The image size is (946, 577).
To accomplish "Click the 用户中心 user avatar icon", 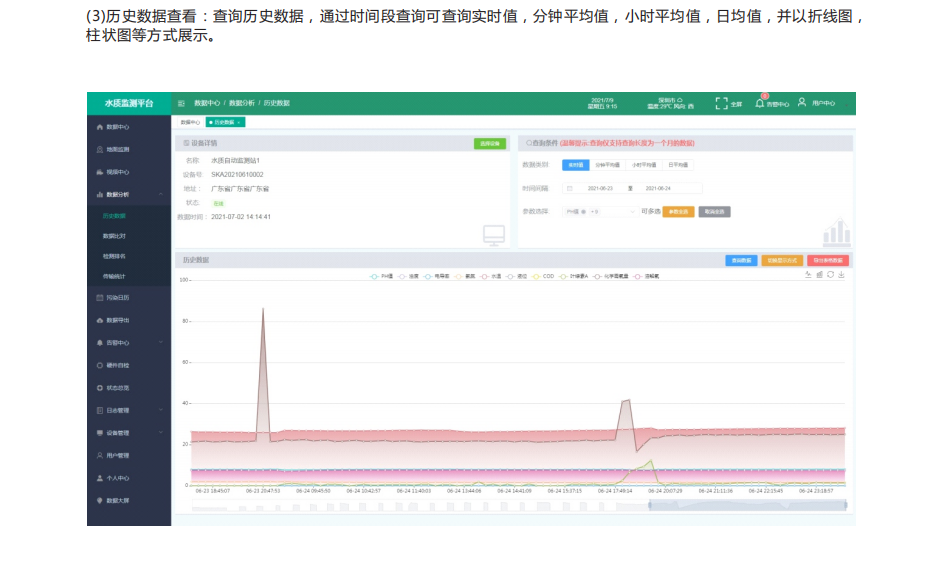I will [x=802, y=103].
